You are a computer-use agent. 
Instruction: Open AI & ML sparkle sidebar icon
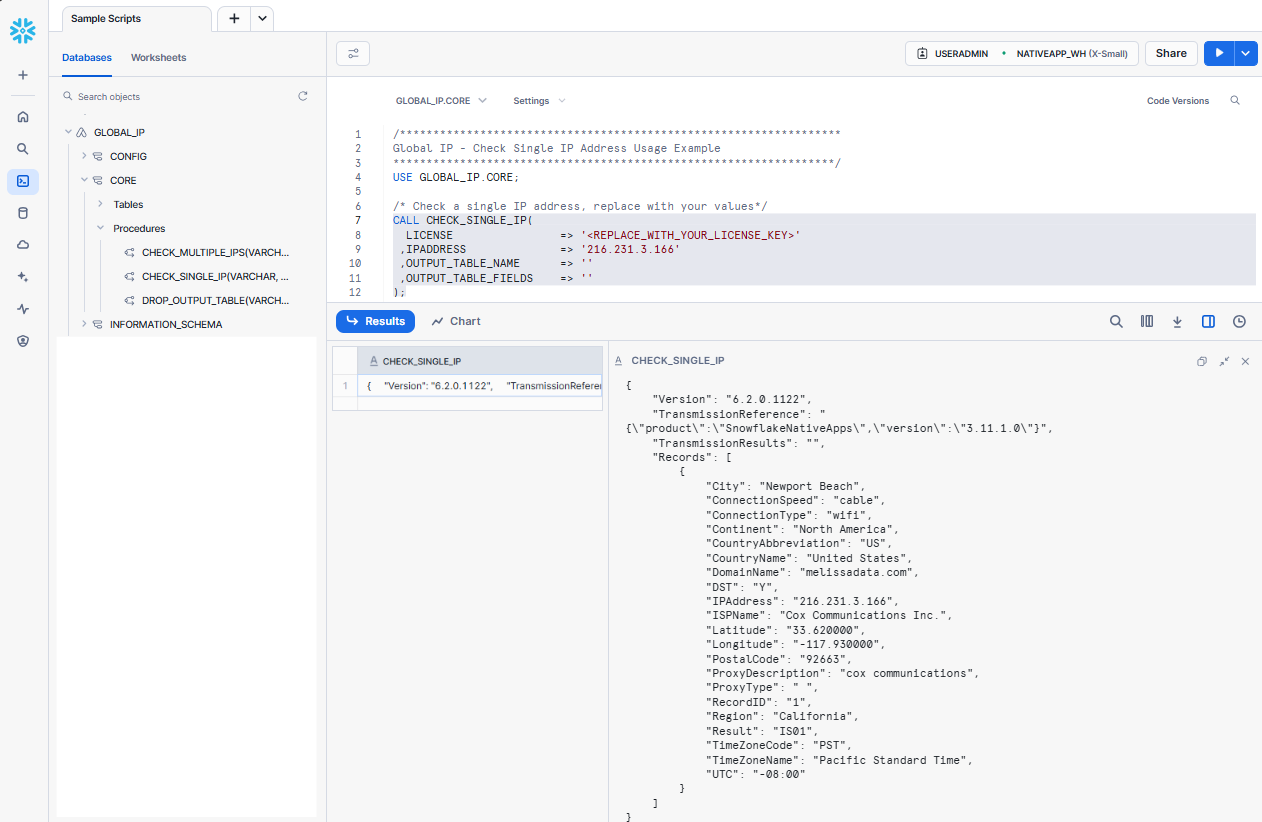tap(23, 277)
